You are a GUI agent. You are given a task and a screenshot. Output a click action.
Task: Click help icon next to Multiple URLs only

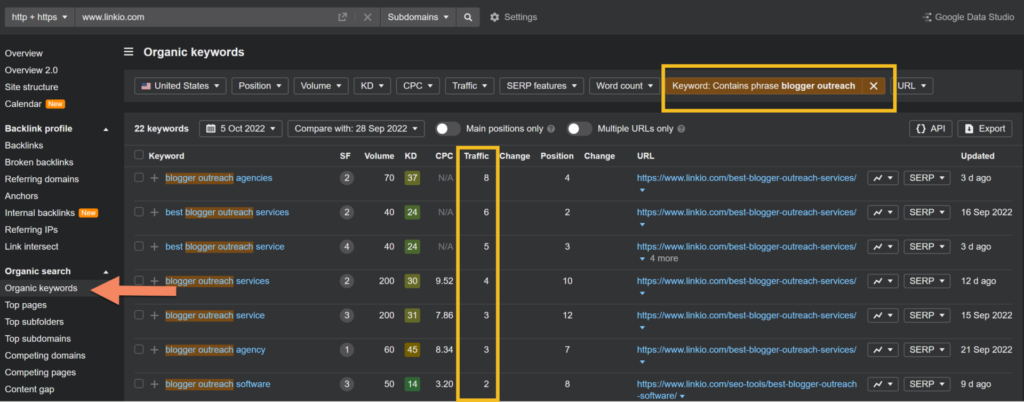(681, 129)
